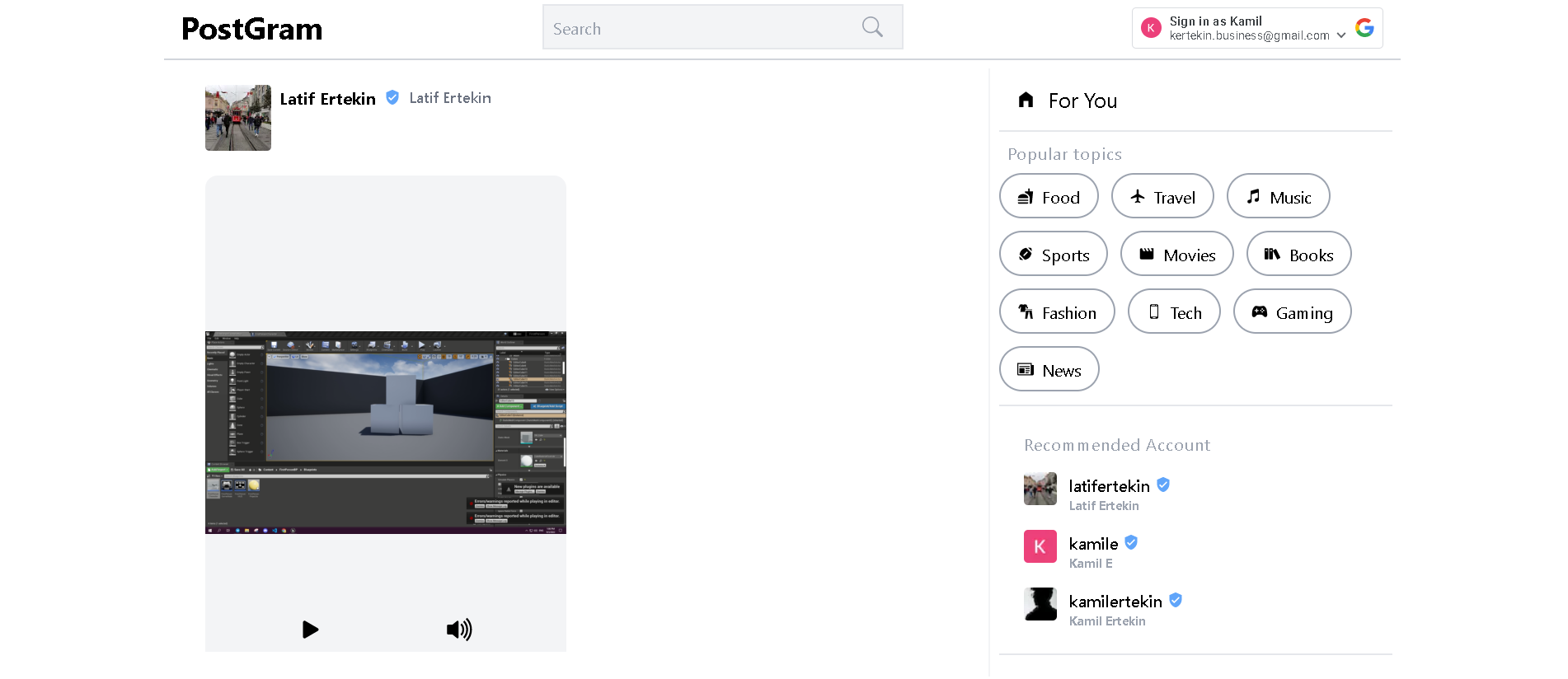Play the video post
This screenshot has height=679, width=1568.
tap(310, 630)
